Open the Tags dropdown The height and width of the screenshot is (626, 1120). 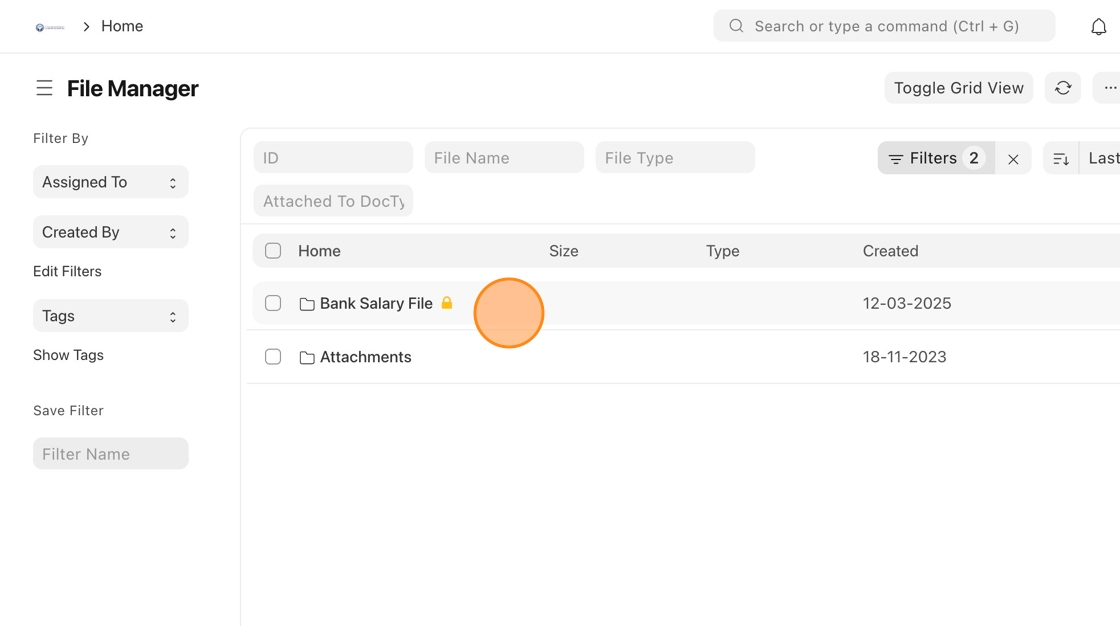(110, 316)
